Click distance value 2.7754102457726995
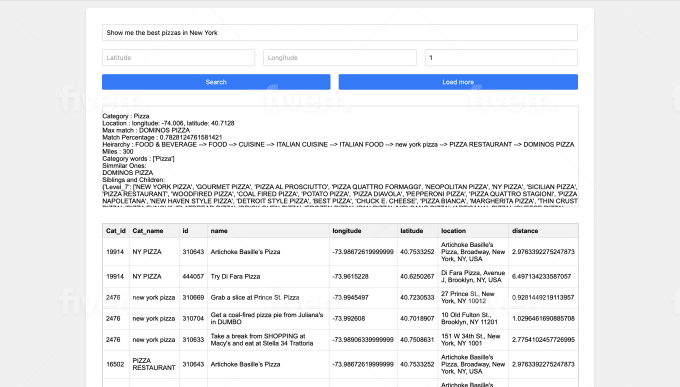Image resolution: width=680 pixels, height=387 pixels. tap(543, 340)
